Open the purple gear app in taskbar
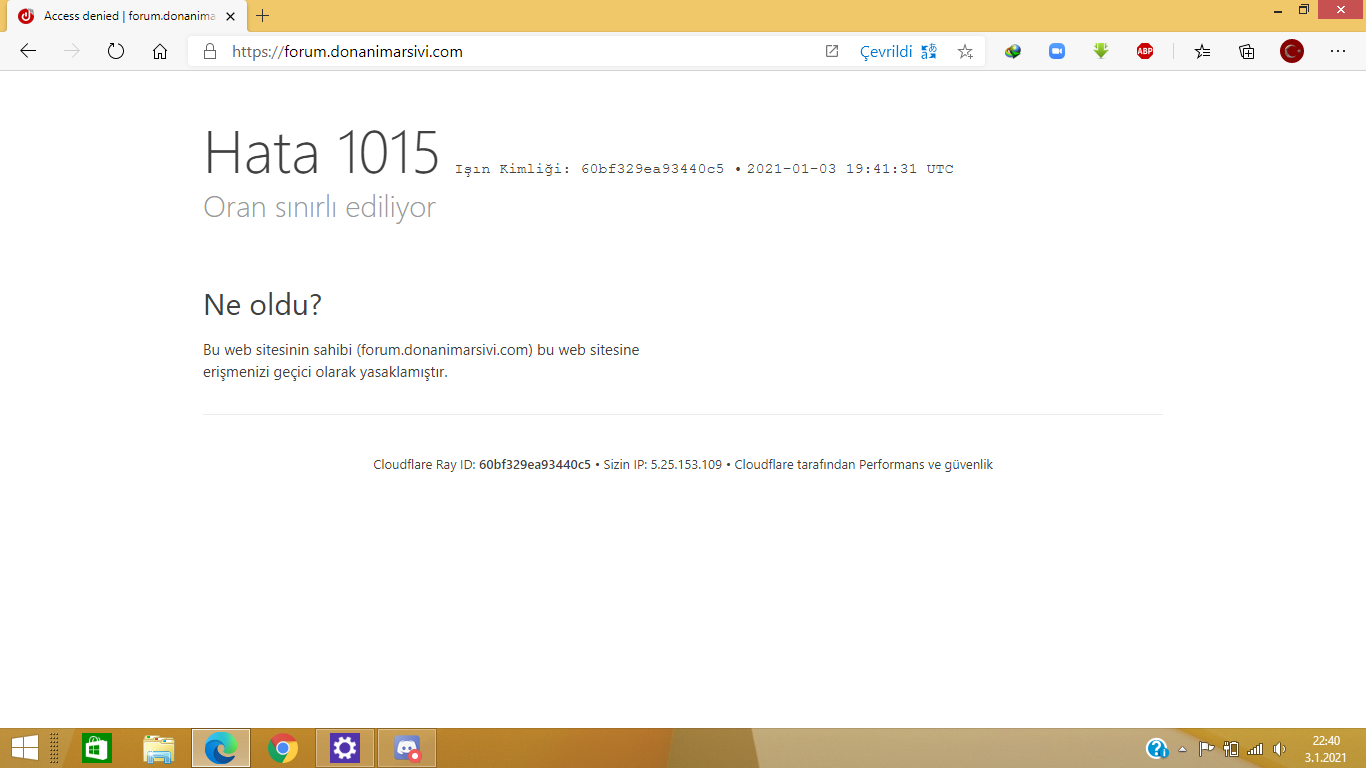Image resolution: width=1366 pixels, height=768 pixels. coord(345,748)
